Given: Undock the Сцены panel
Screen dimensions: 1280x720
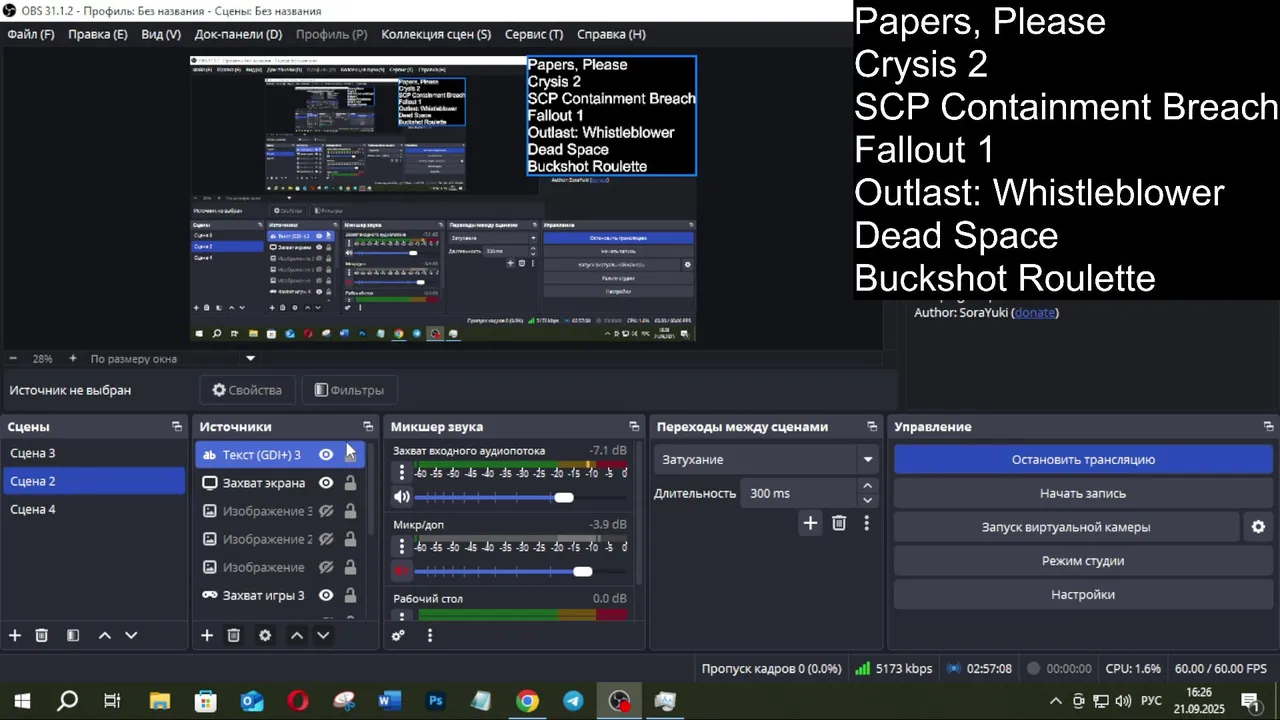Looking at the screenshot, I should click(177, 427).
